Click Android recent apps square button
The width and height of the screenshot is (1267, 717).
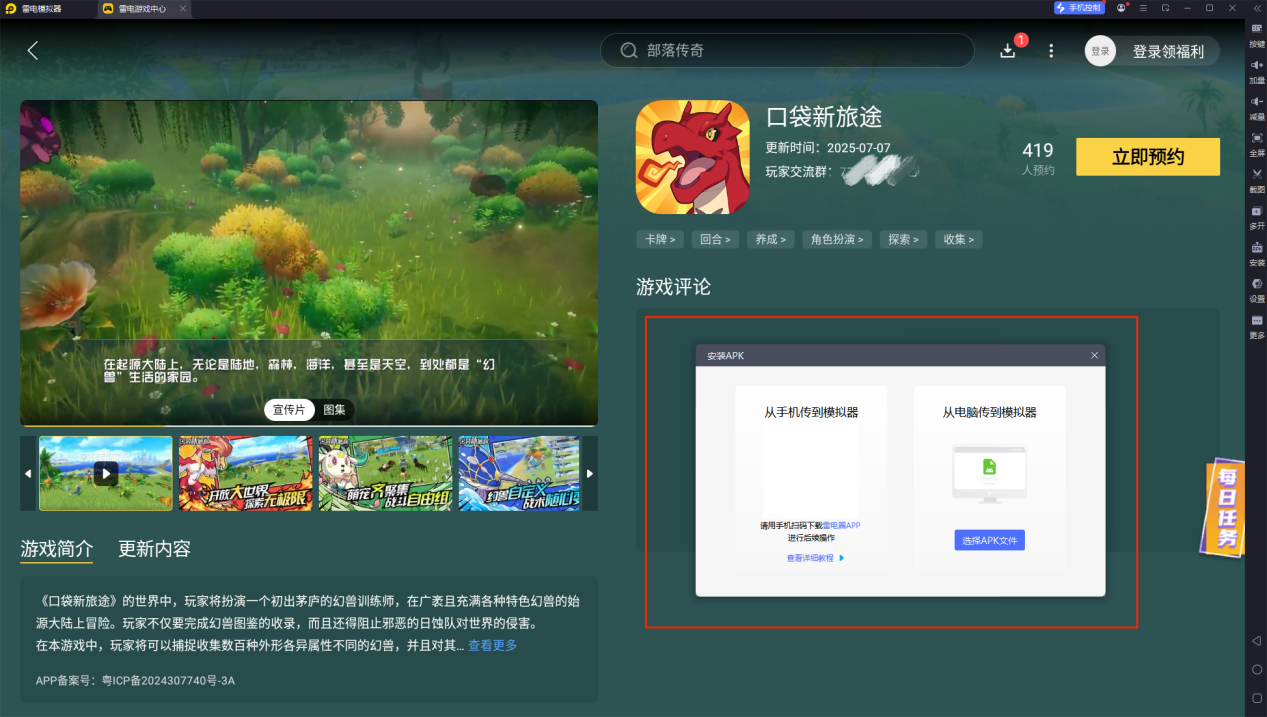(x=1257, y=697)
